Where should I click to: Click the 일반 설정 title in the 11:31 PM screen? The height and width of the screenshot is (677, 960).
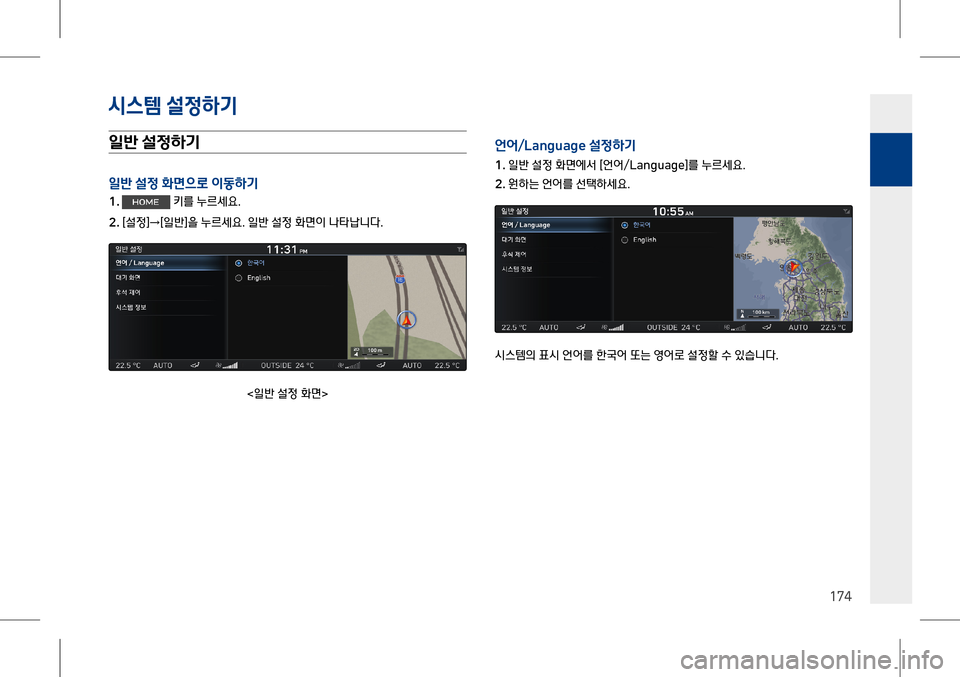[129, 249]
